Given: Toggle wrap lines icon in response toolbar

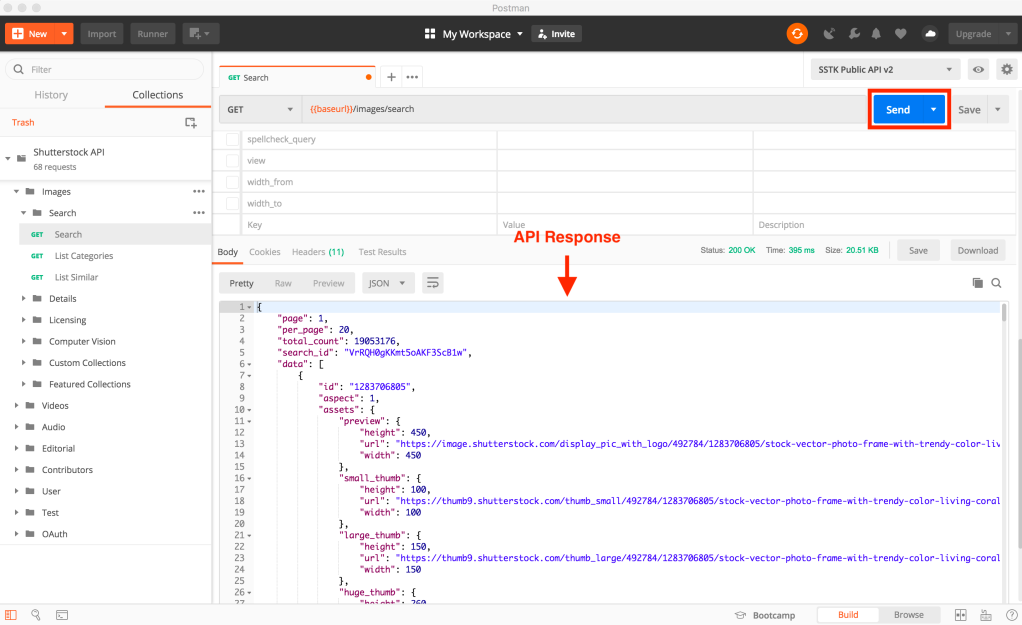Looking at the screenshot, I should coord(433,283).
